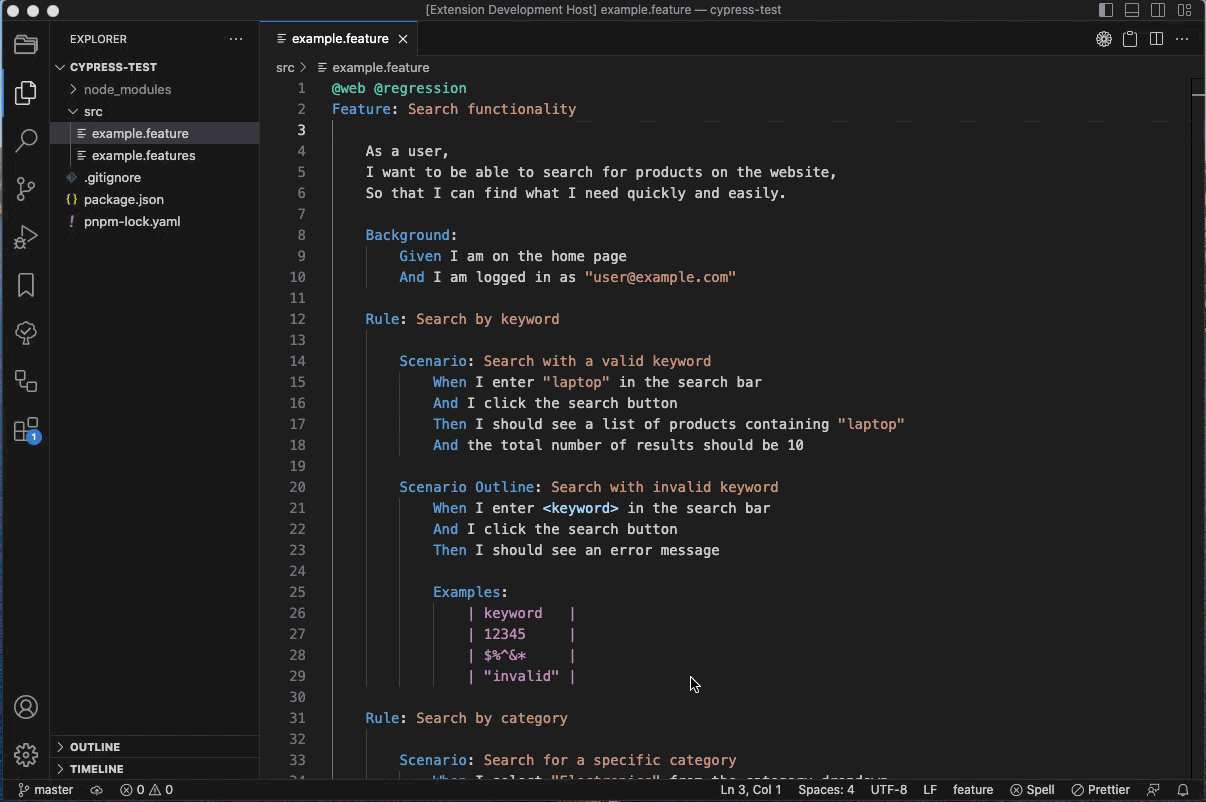Open the Explorer Views and More Actions ellipsis
Screen dimensions: 1206x802
coord(236,39)
